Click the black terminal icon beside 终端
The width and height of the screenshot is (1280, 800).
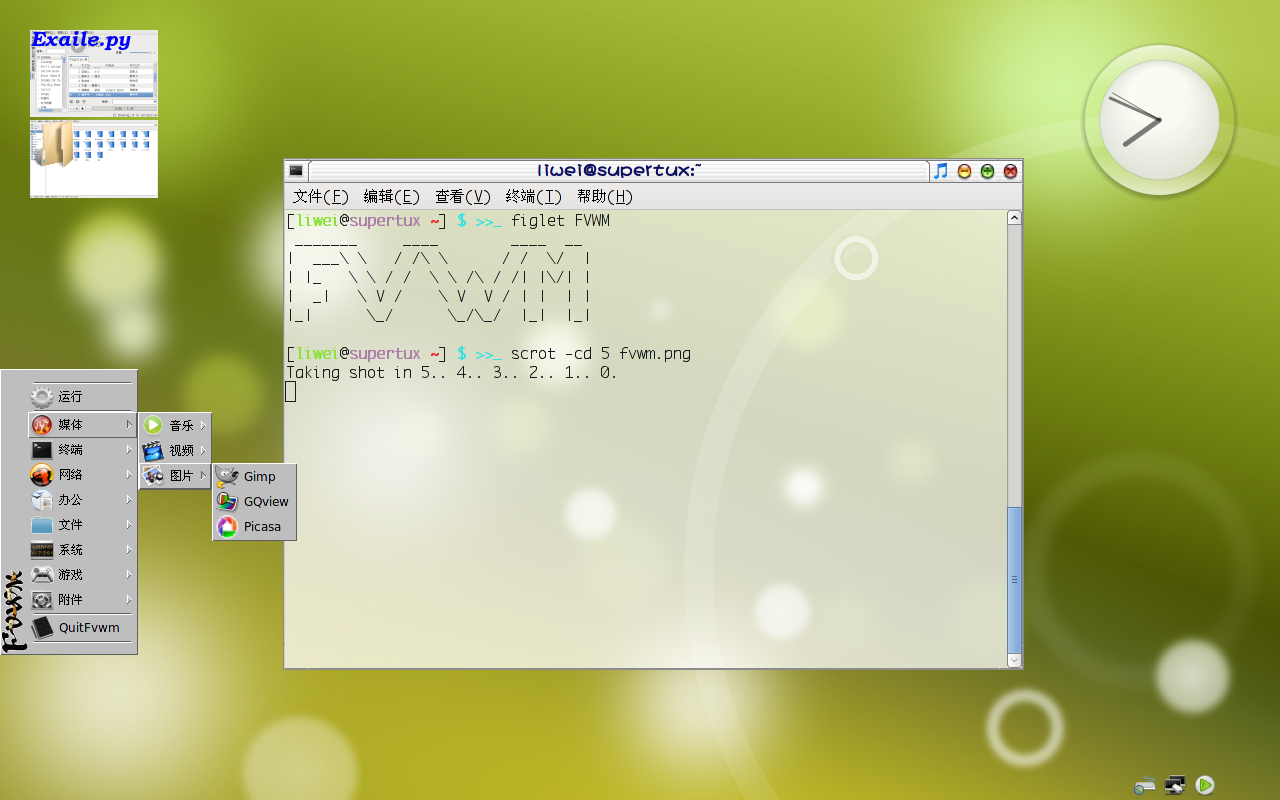pos(42,450)
